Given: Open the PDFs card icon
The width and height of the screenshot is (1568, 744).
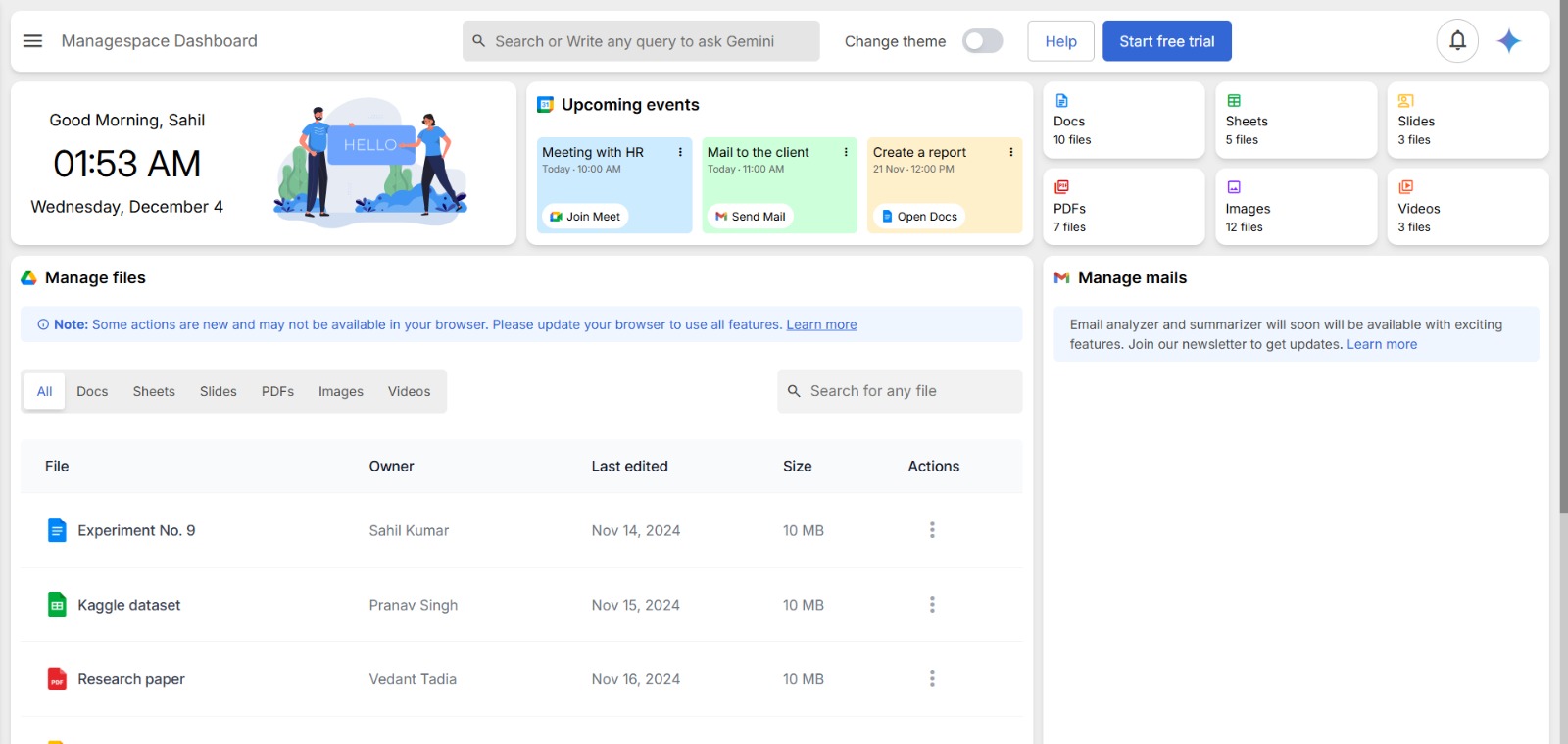Looking at the screenshot, I should point(1061,187).
